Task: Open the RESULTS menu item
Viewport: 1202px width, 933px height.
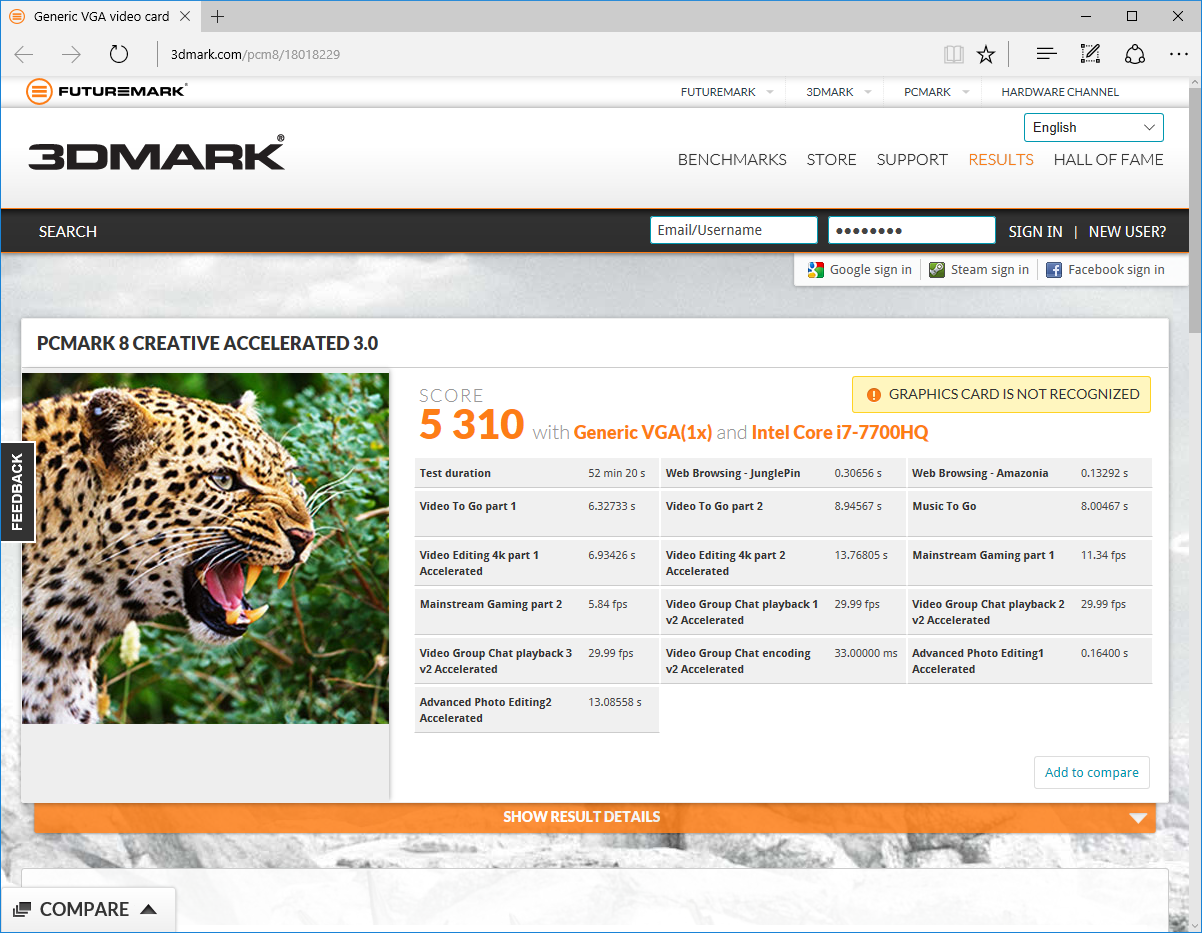Action: point(1001,160)
